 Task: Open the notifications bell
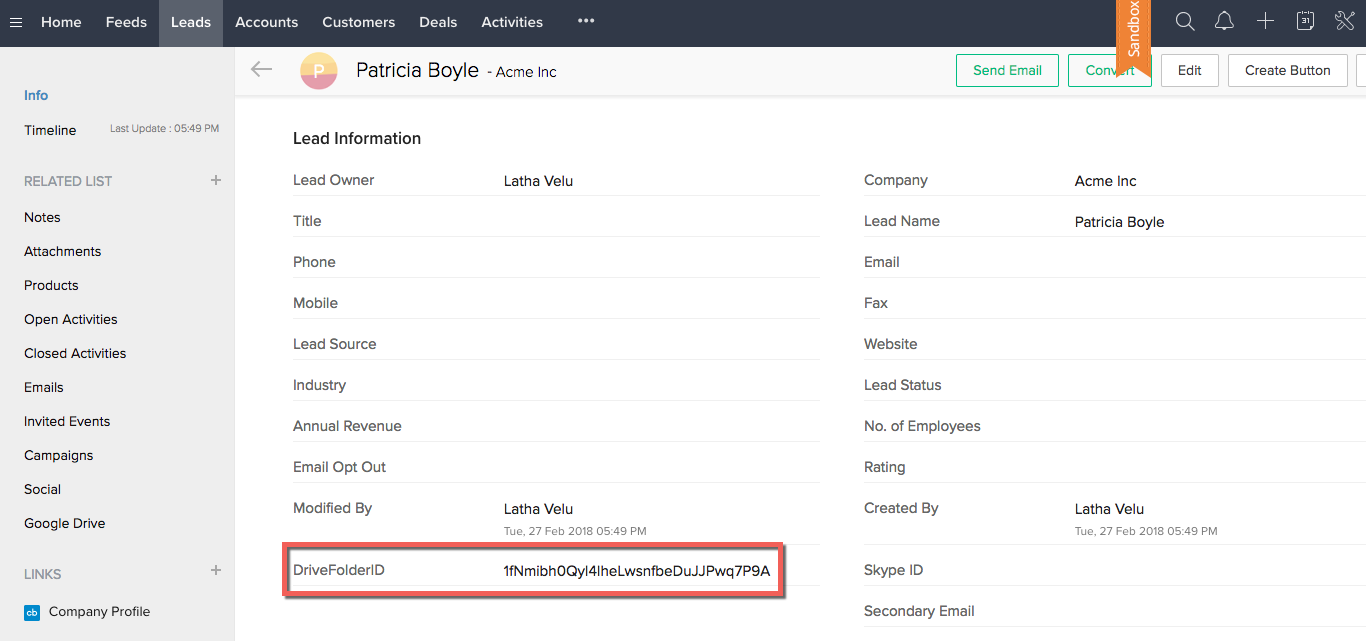pyautogui.click(x=1224, y=22)
